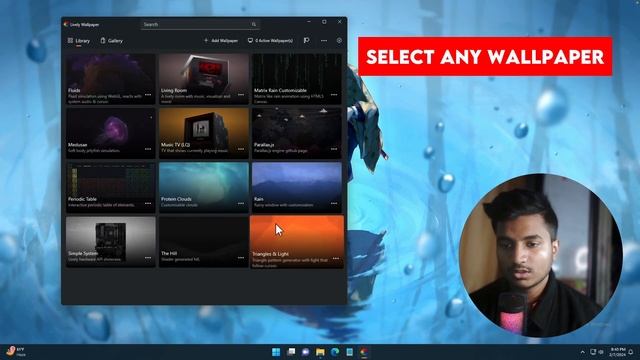Open the Windows Start menu
640x360 pixels.
point(276,352)
